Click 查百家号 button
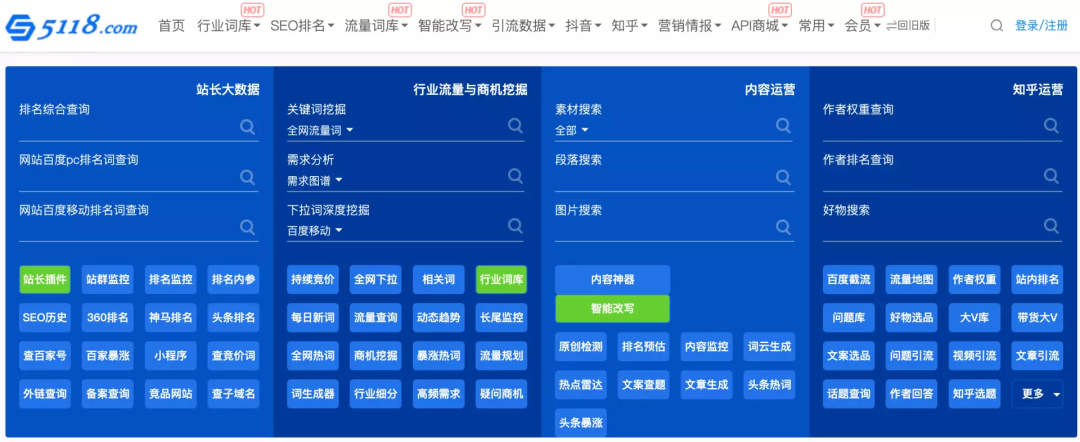Screen dimensions: 1080x442 coord(45,356)
